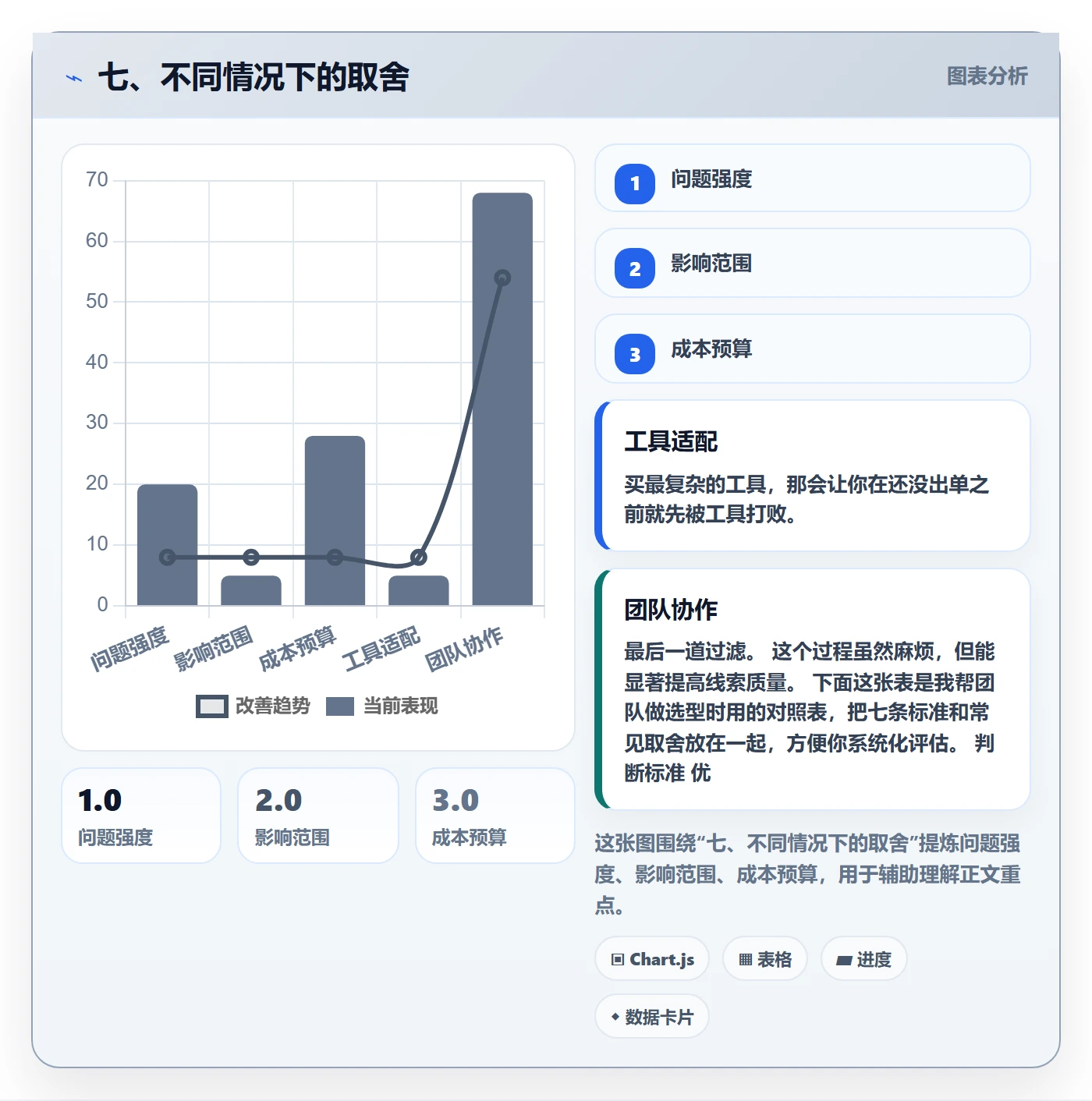
Task: Click the 数据卡片 tag
Action: [652, 1017]
